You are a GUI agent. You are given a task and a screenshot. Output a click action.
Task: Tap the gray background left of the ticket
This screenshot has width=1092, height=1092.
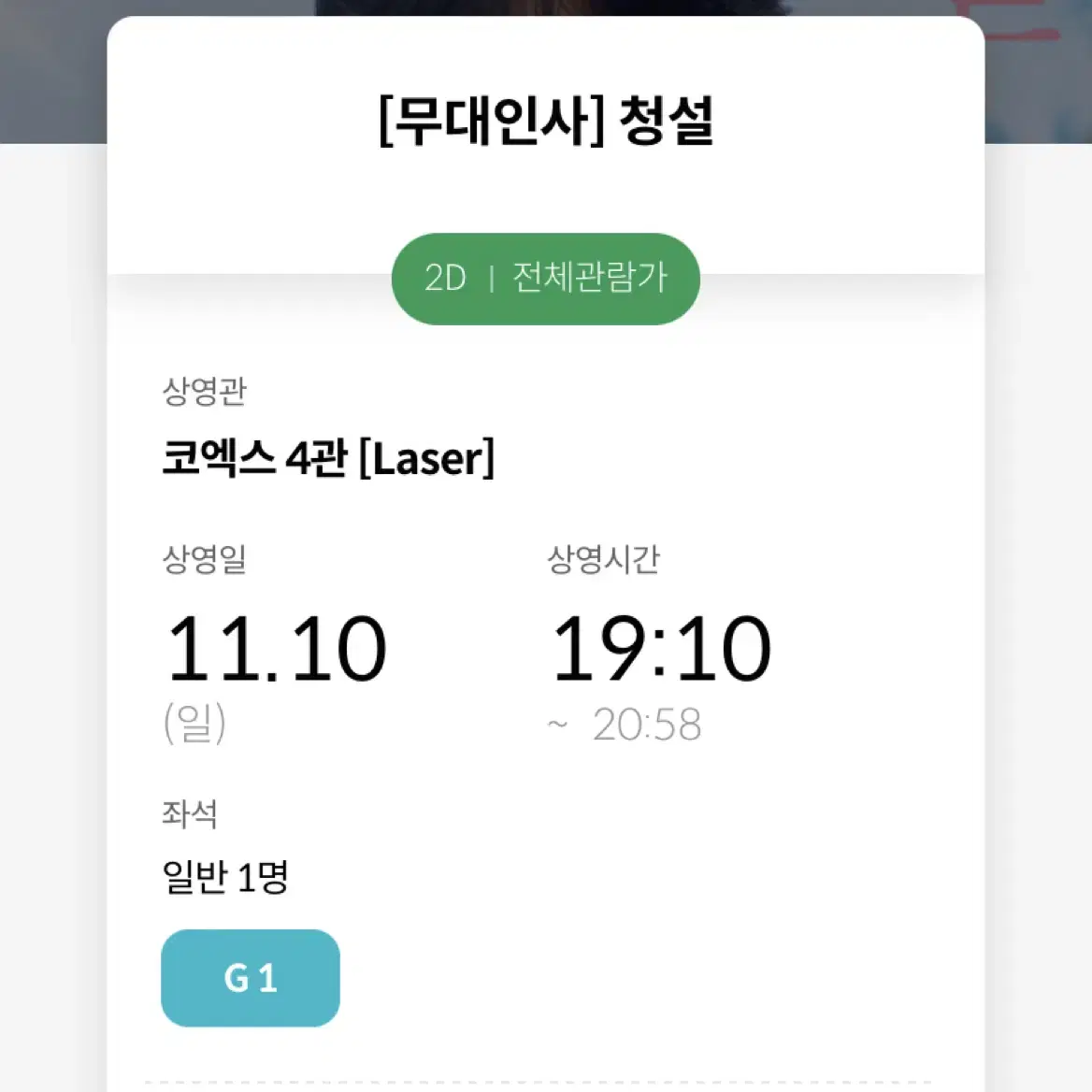tap(53, 613)
